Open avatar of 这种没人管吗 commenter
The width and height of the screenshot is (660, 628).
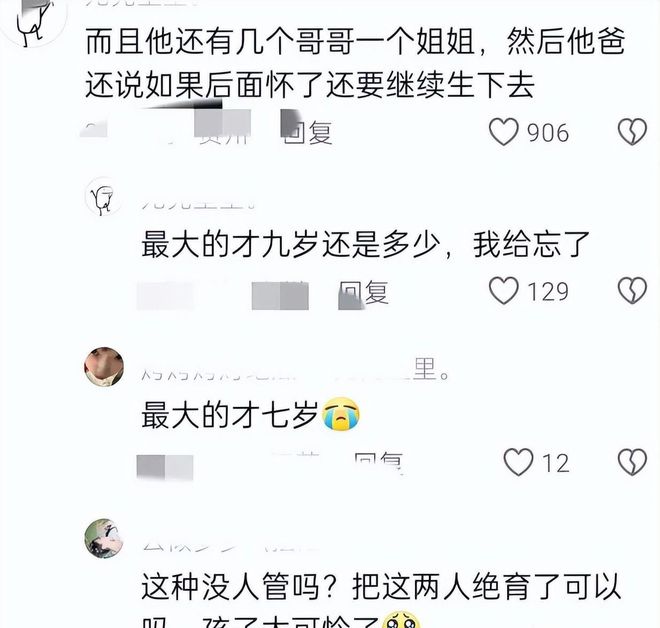(104, 538)
